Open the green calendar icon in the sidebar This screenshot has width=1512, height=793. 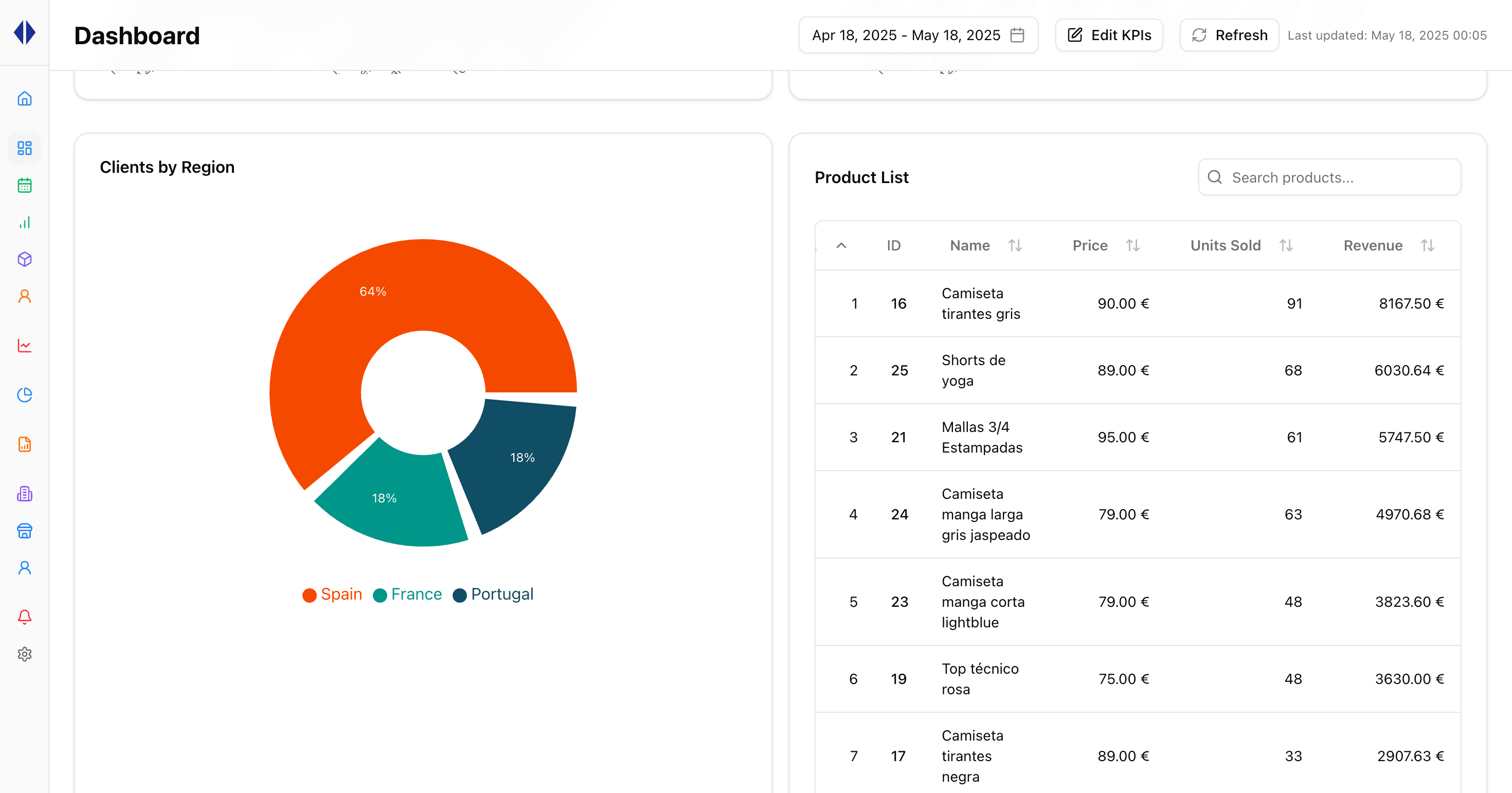click(25, 186)
